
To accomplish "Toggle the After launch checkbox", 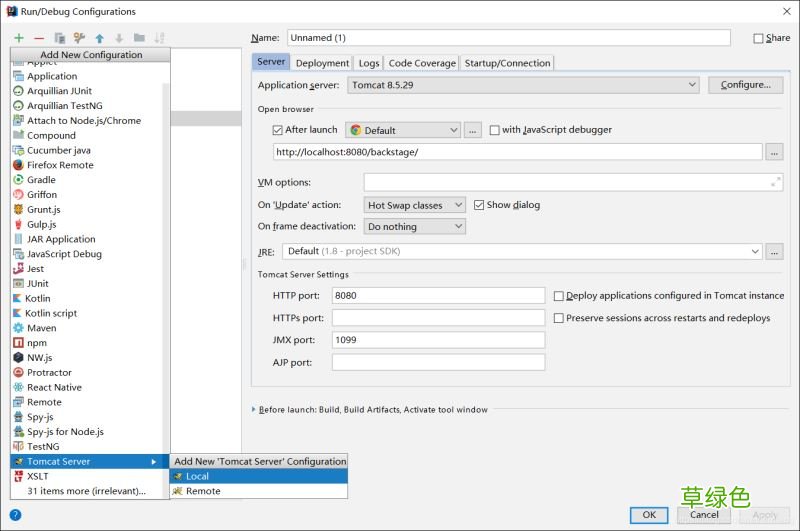I will (278, 130).
